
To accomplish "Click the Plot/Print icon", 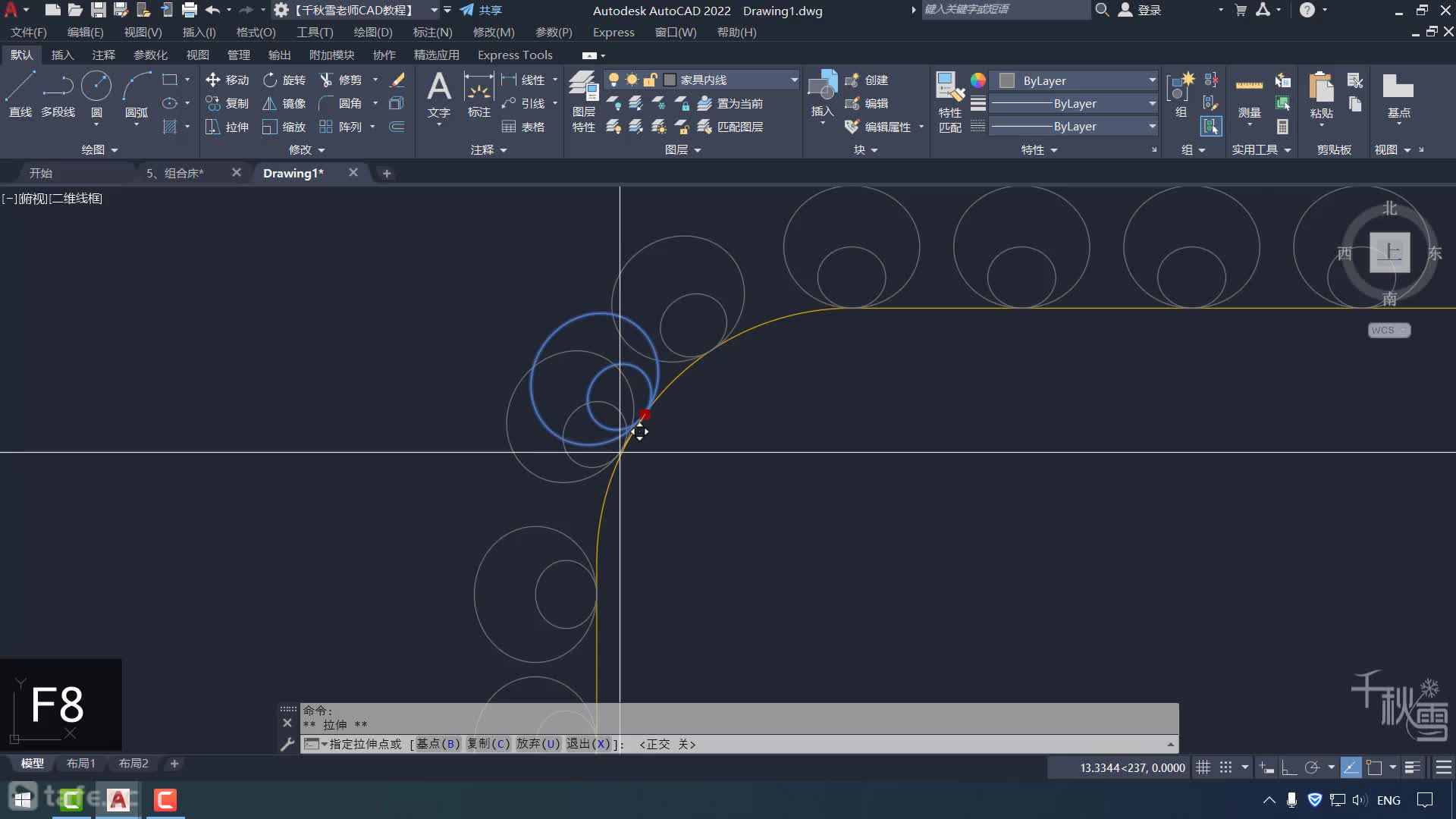I will point(190,10).
